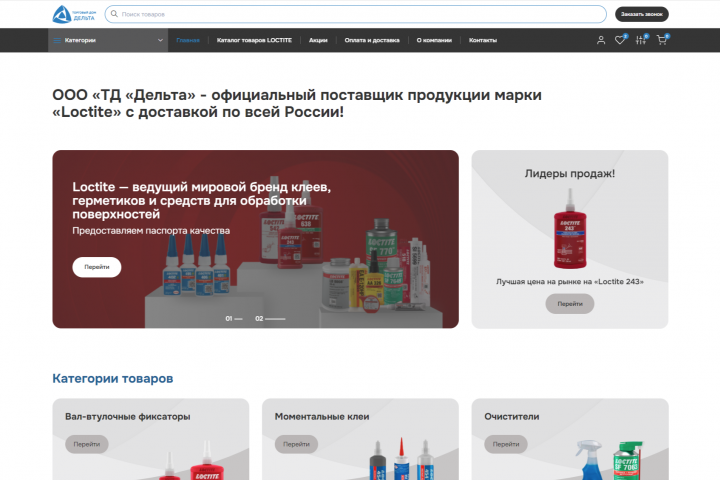Click the Категории товаров heading
The width and height of the screenshot is (720, 480).
point(112,378)
